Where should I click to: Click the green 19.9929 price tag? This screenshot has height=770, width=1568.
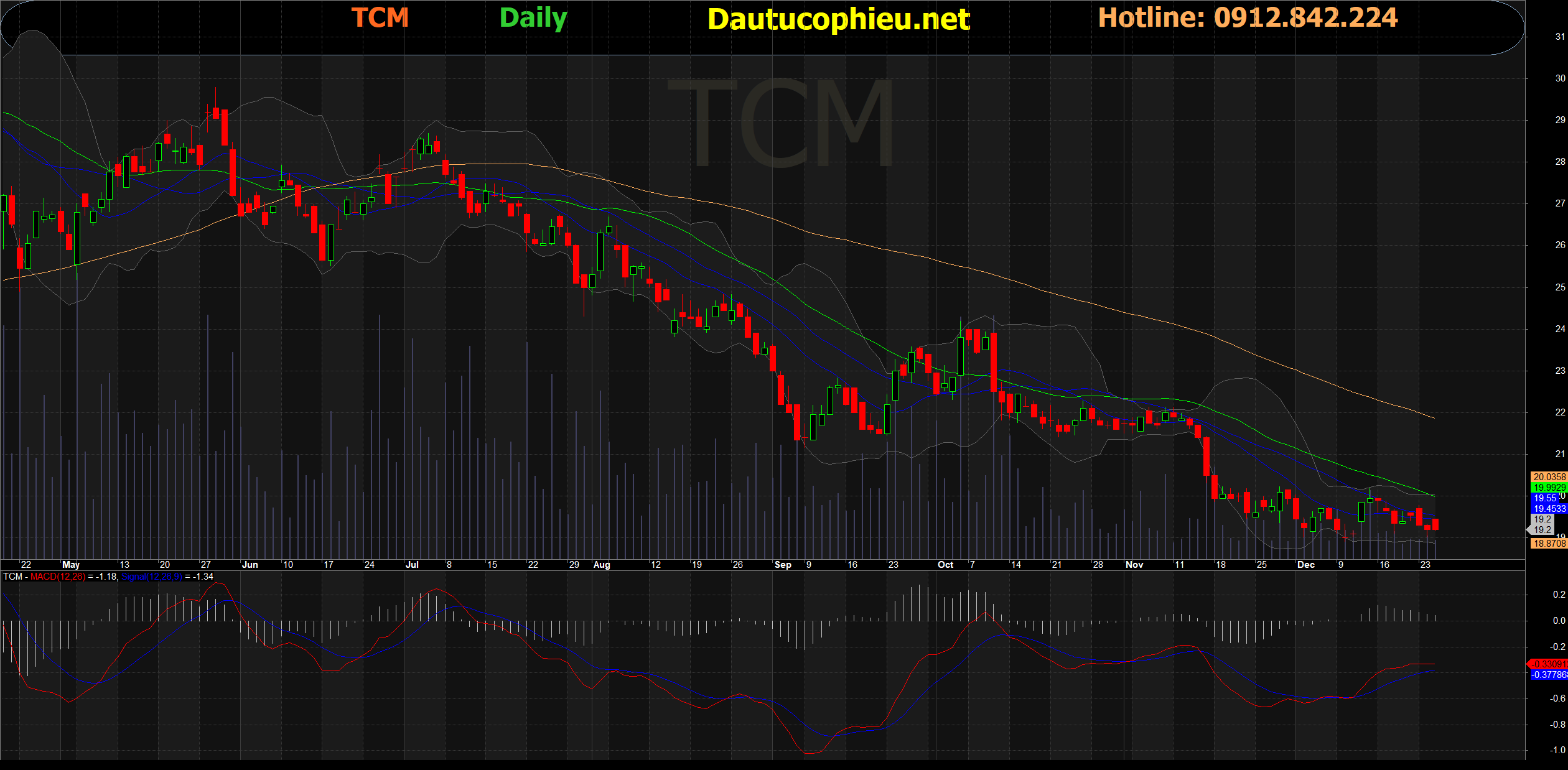coord(1549,488)
